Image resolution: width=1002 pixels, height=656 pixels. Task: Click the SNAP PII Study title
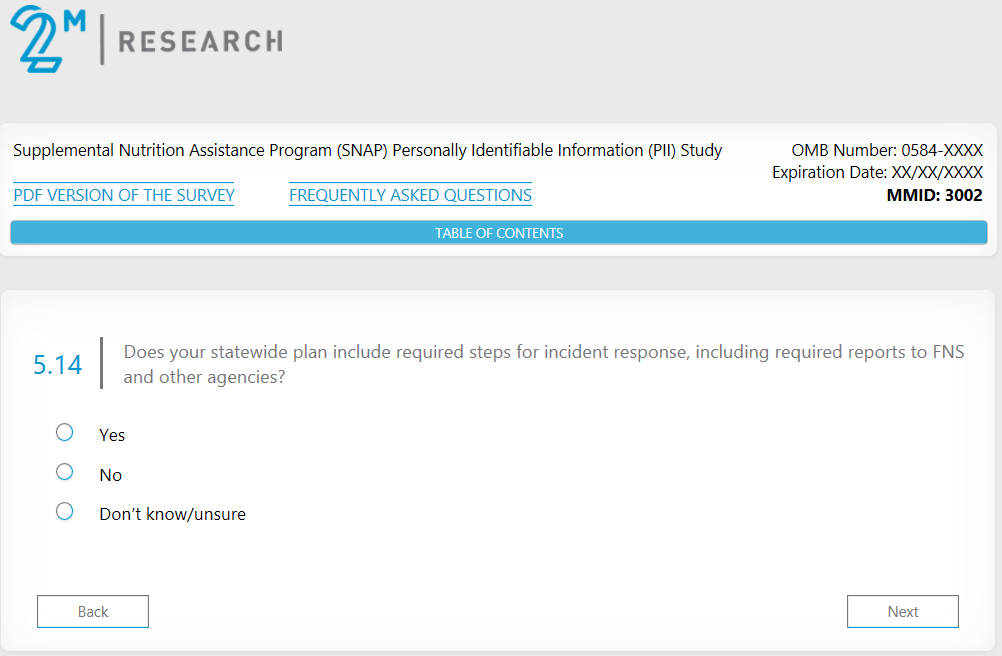367,151
